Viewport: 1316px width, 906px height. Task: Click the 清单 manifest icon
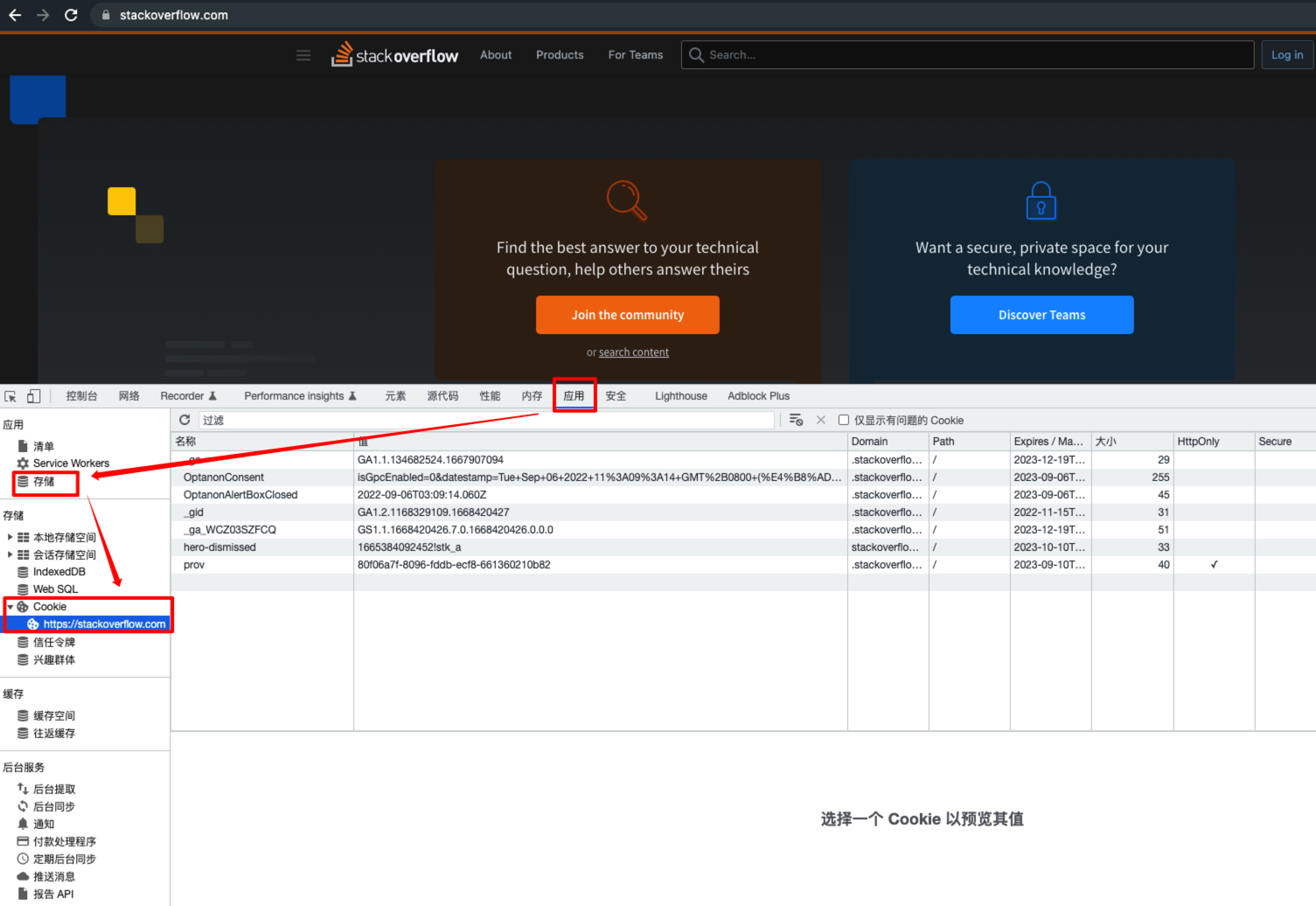pos(23,446)
